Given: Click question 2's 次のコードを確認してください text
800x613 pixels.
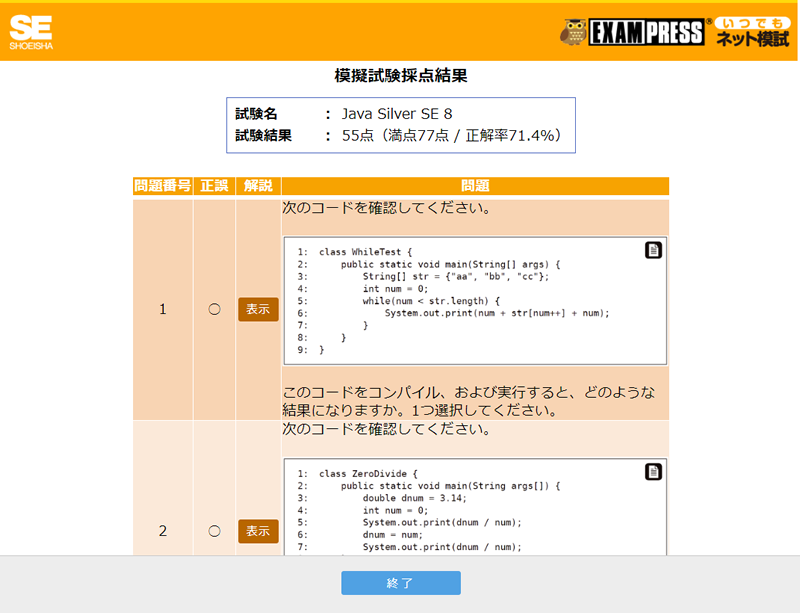Looking at the screenshot, I should [x=386, y=429].
